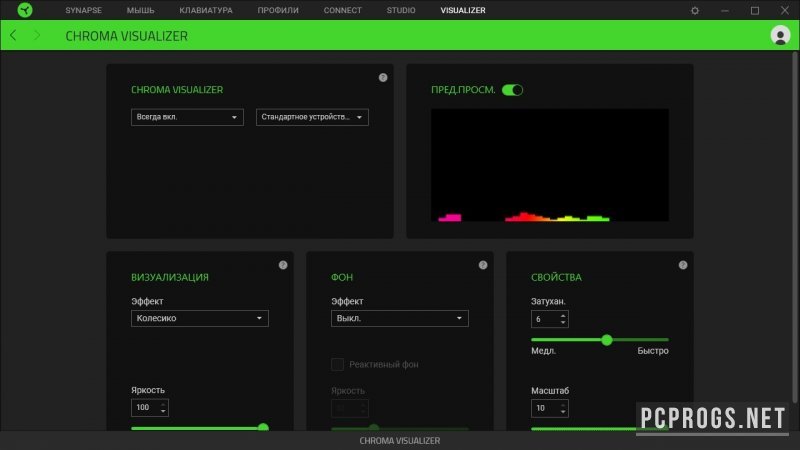Click the CHROMA VISUALIZER page heading
This screenshot has width=800, height=450.
tap(127, 36)
